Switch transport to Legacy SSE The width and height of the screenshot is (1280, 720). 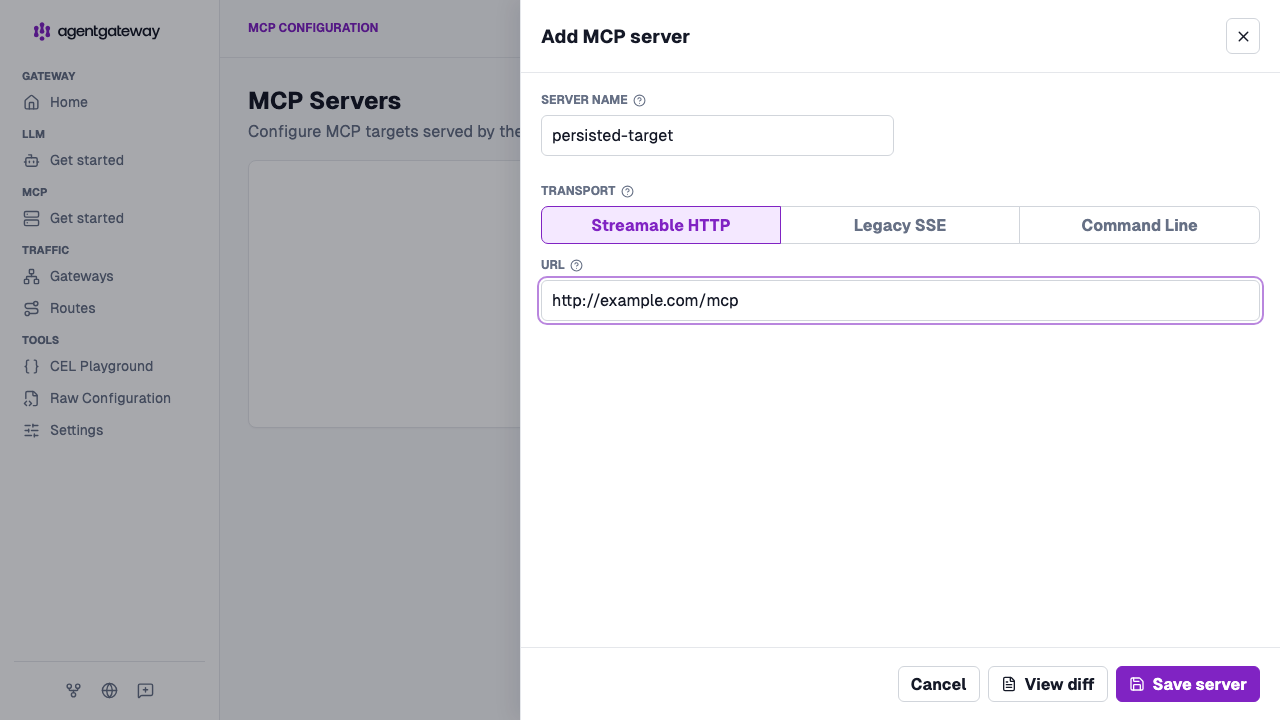click(900, 225)
